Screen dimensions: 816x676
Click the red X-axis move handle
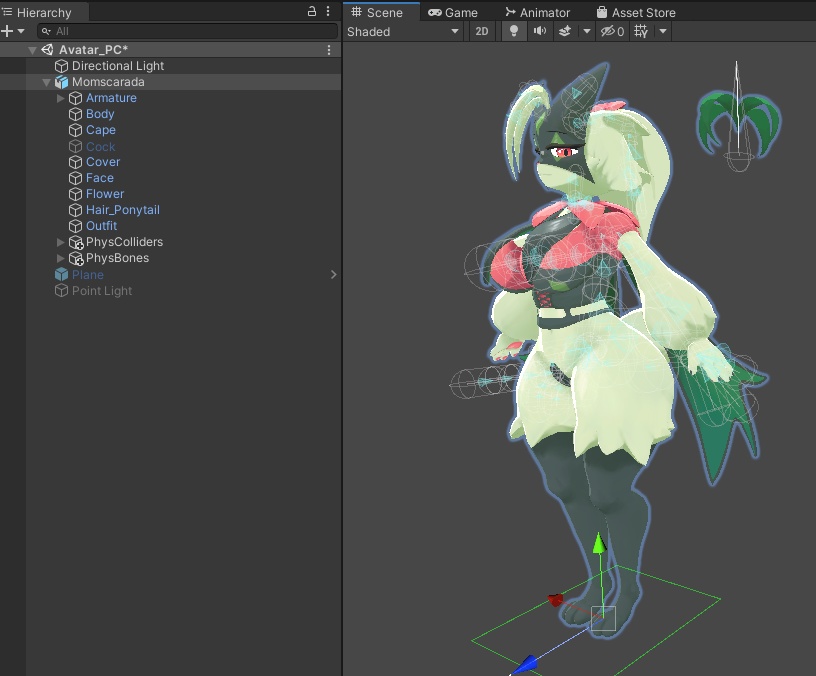[555, 600]
